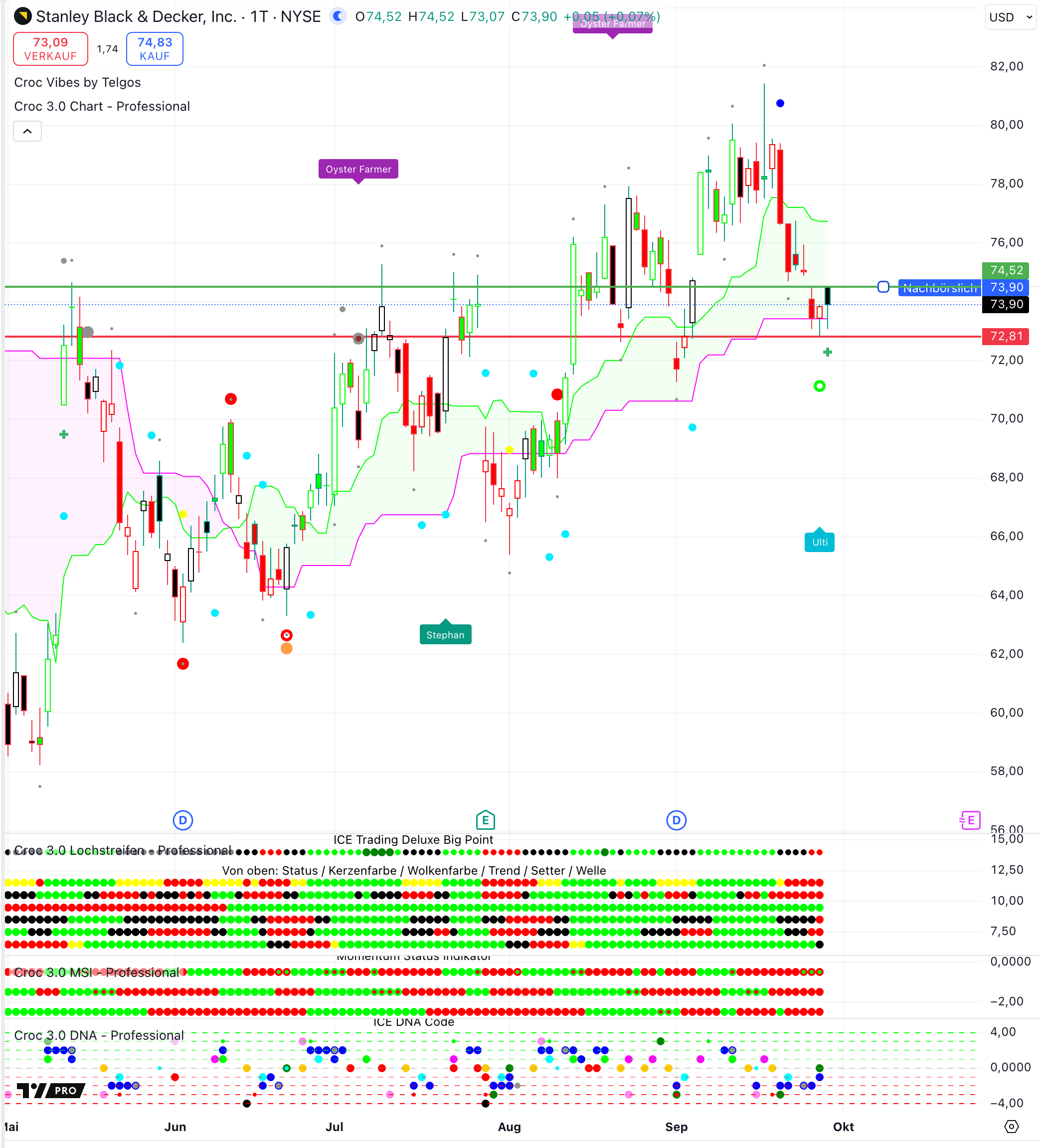Click the Oyster Farmer label near July
1040x1148 pixels.
coord(358,169)
